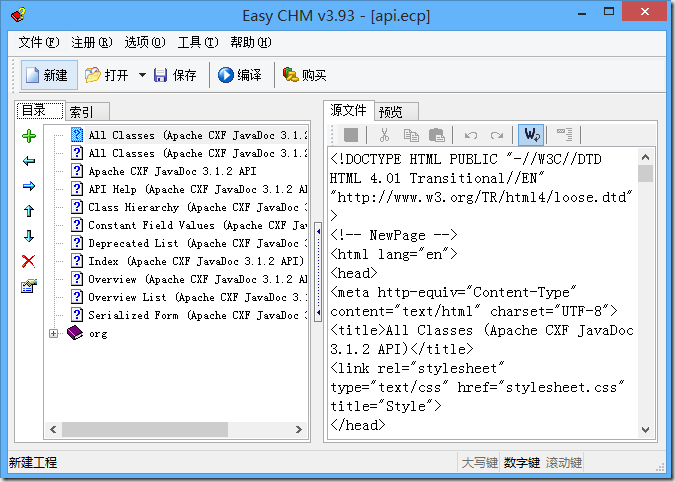Image resolution: width=675 pixels, height=482 pixels.
Task: Select the Index (Apache CXF JavaDoc) topic
Action: (196, 262)
